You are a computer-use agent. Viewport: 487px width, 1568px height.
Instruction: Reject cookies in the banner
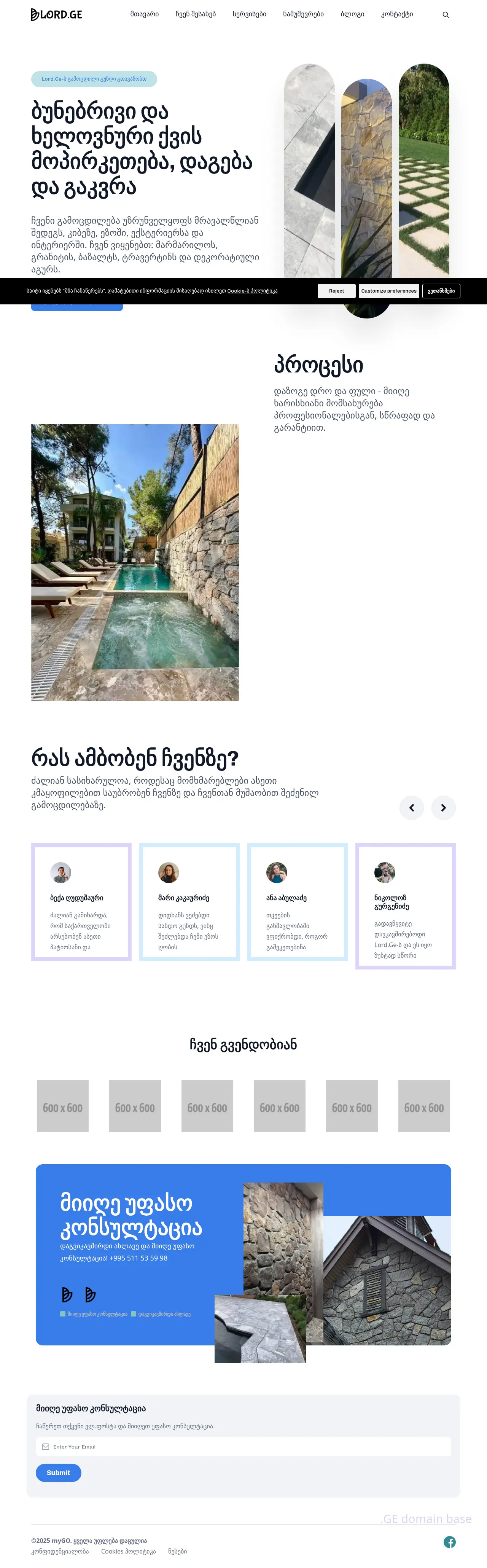pos(337,291)
